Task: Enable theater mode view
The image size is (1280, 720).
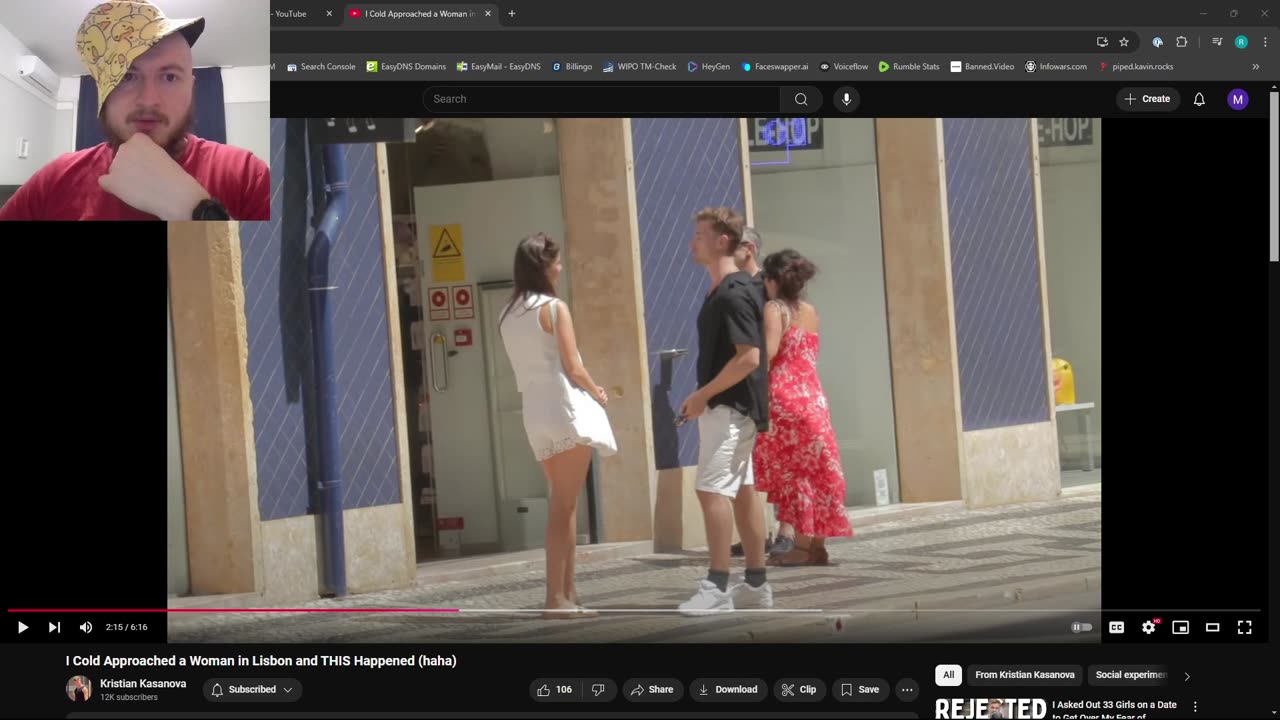Action: pos(1212,627)
